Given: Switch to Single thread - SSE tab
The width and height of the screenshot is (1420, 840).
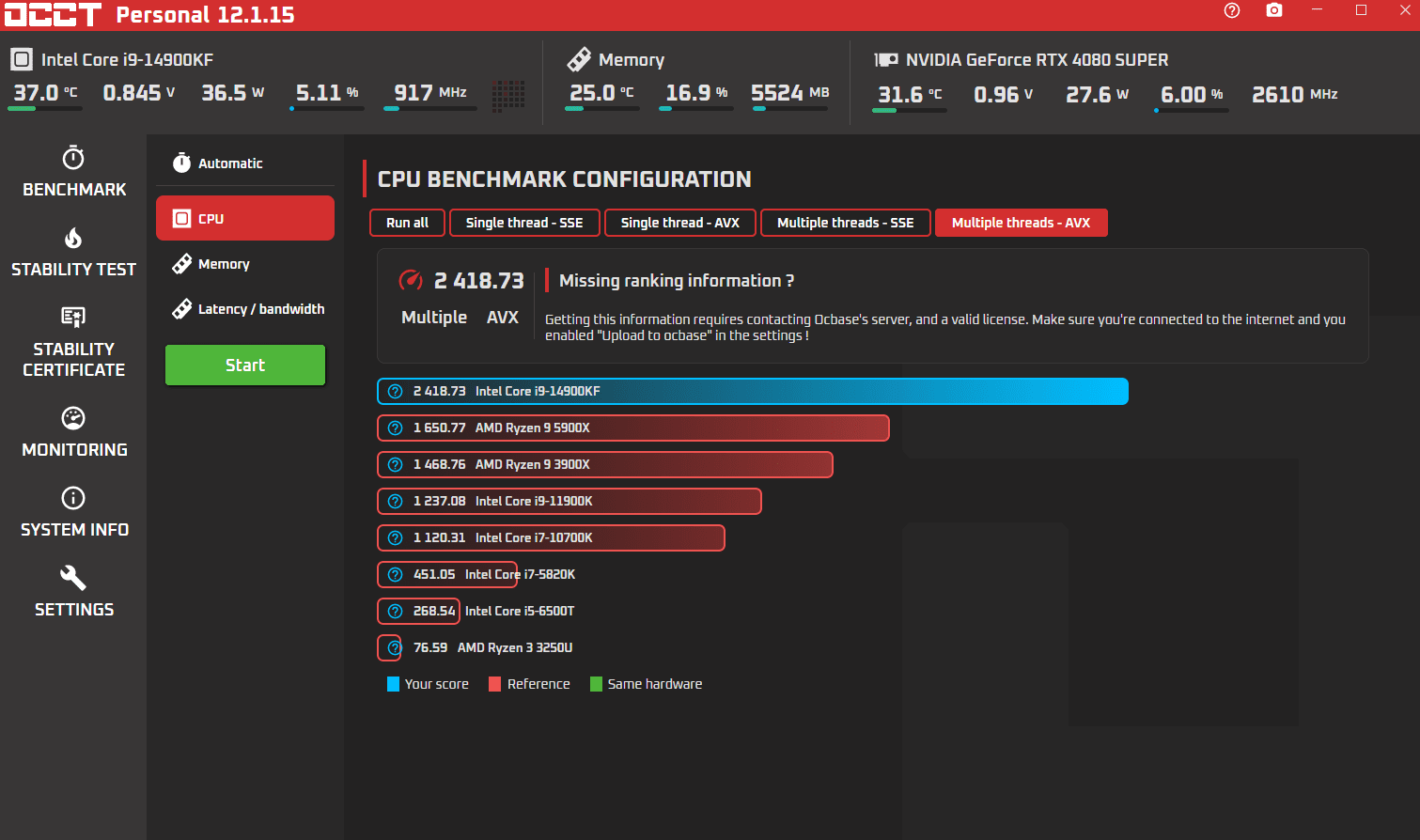Looking at the screenshot, I should pyautogui.click(x=524, y=223).
